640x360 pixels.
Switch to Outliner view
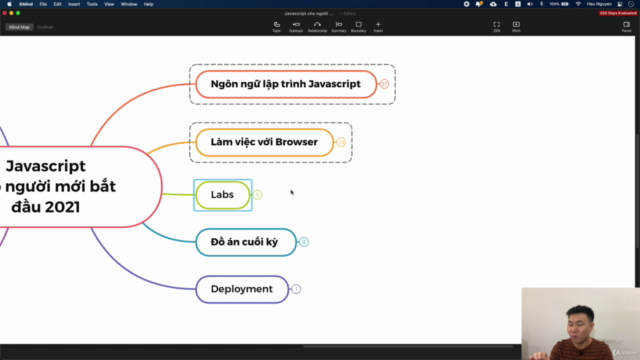coord(45,27)
